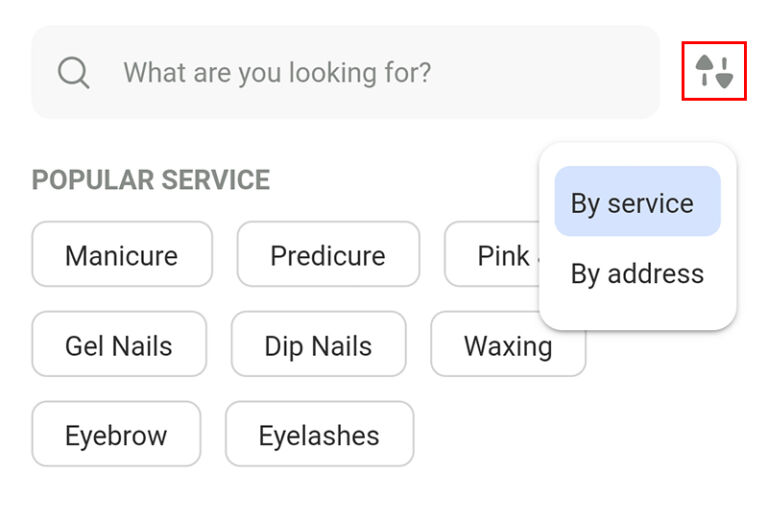This screenshot has height=519, width=768.
Task: Click the POPULAR SERVICE heading
Action: [x=151, y=180]
